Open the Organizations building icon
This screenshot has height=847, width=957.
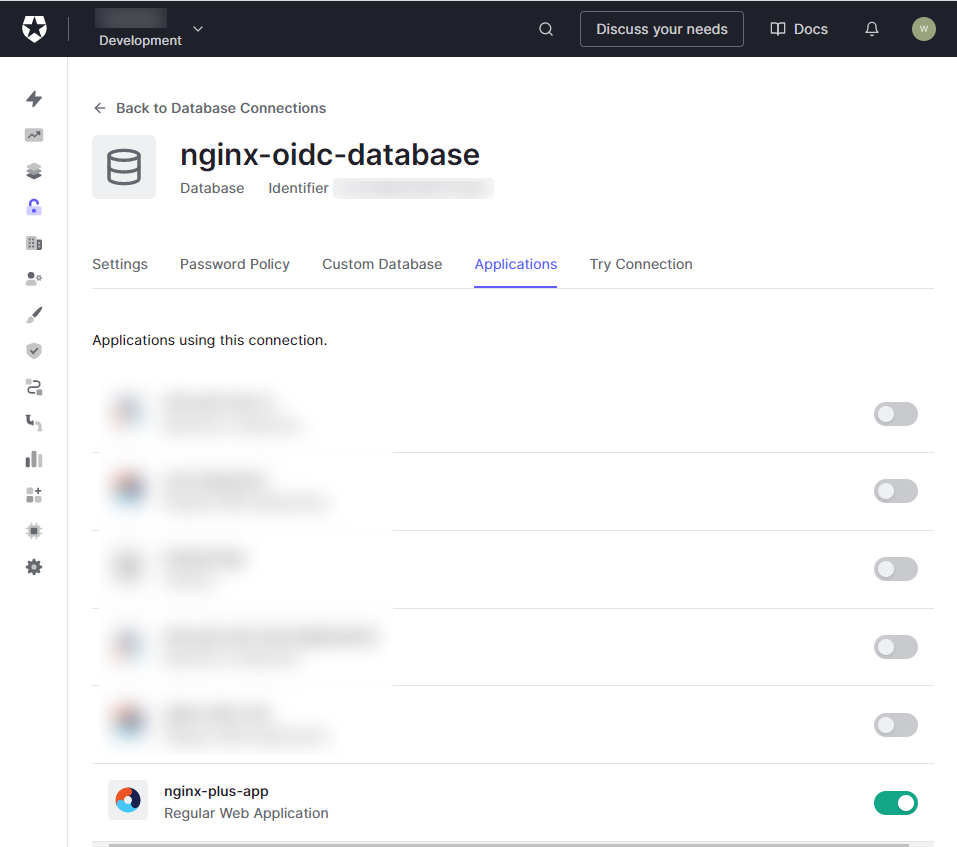pyautogui.click(x=33, y=243)
